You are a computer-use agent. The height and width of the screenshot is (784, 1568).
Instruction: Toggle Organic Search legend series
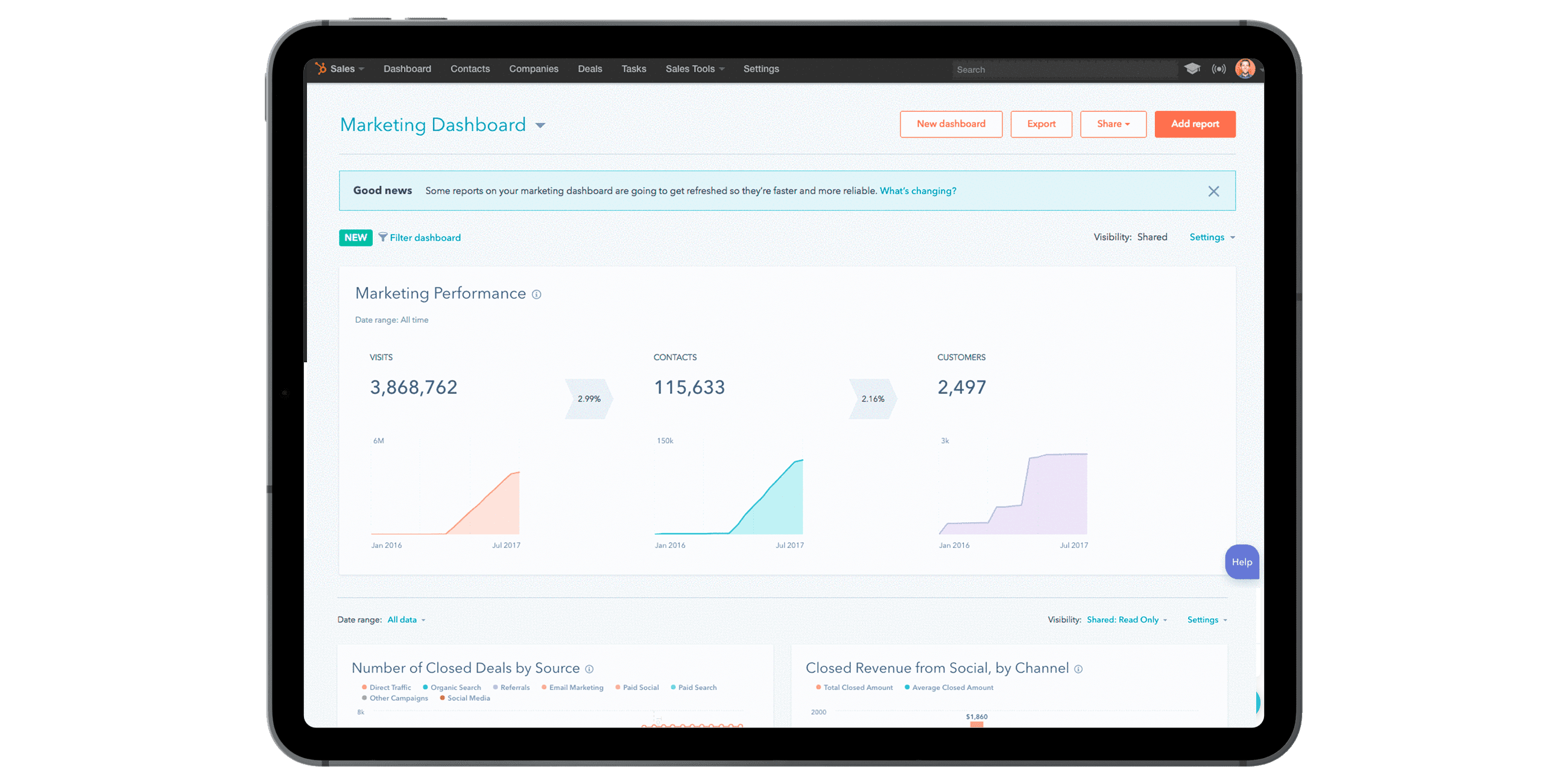coord(455,688)
